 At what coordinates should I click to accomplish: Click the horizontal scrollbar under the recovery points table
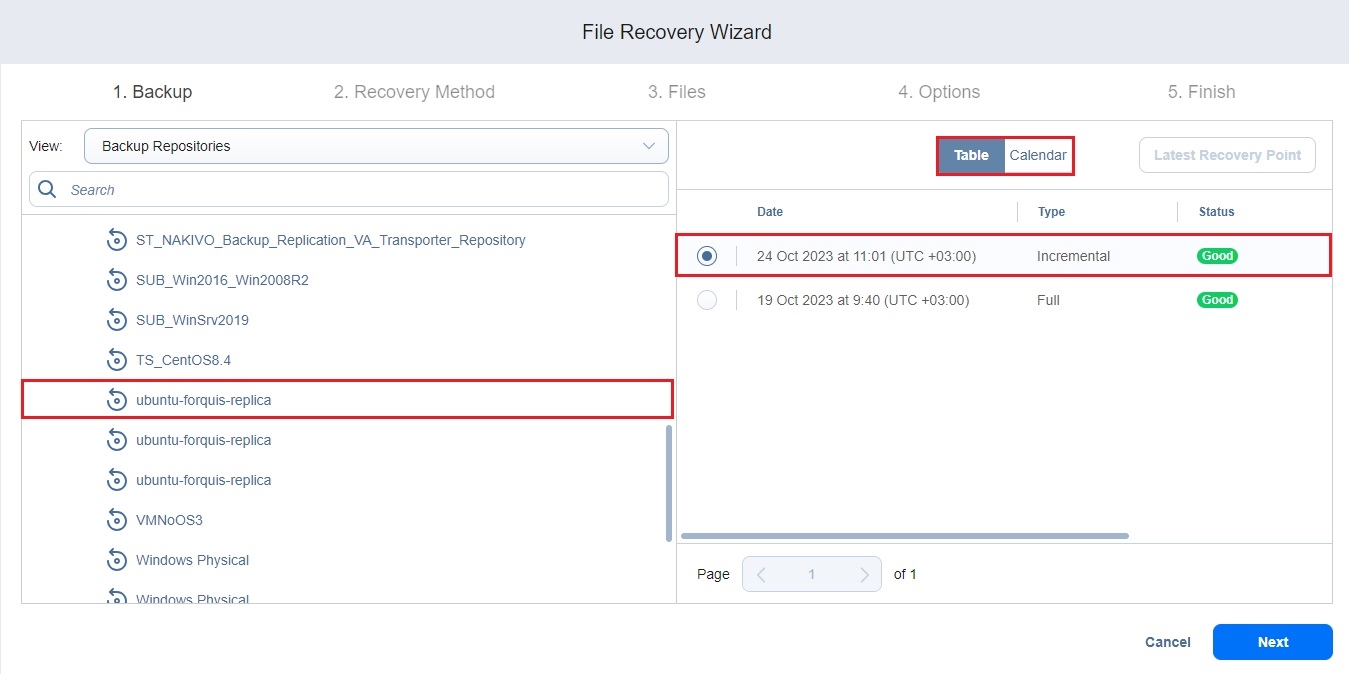(904, 536)
